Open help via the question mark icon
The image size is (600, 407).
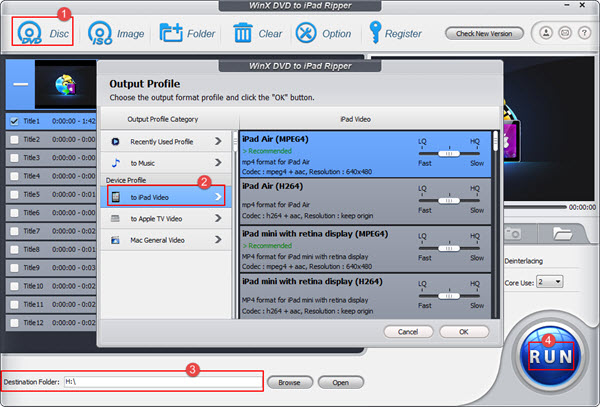[x=584, y=33]
